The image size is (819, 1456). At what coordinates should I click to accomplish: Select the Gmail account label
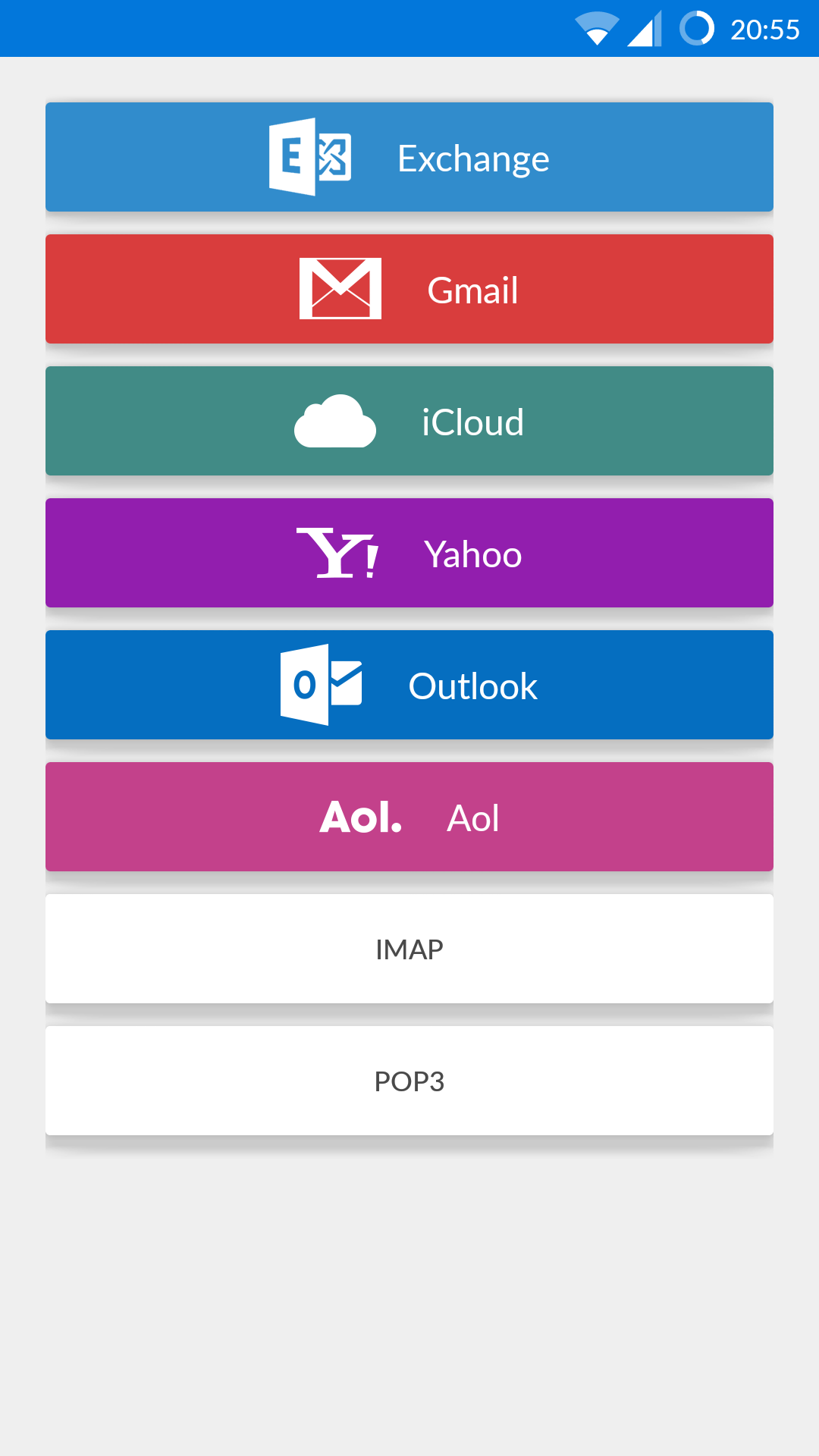473,290
